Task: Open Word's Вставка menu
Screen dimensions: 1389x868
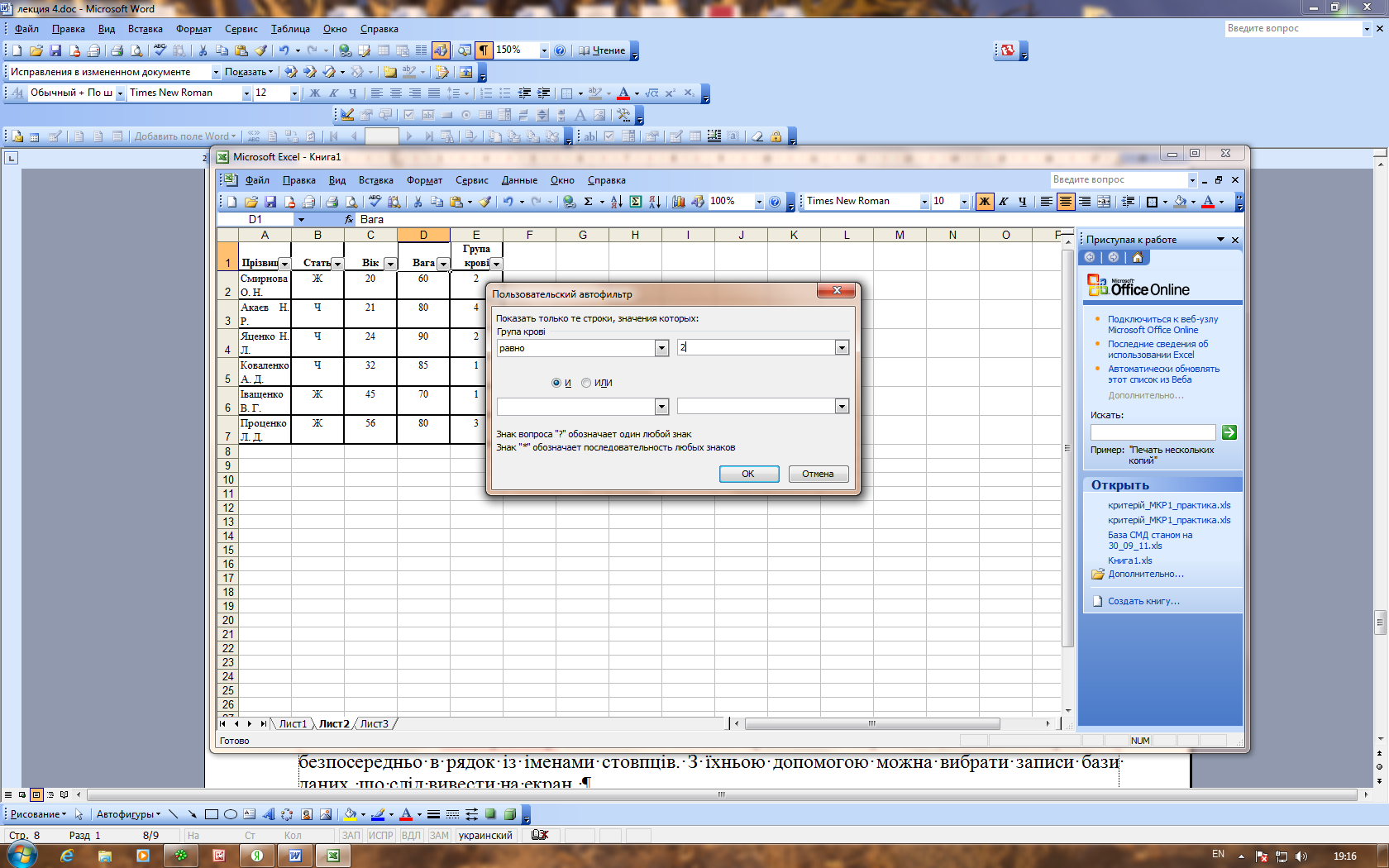Action: [x=146, y=29]
